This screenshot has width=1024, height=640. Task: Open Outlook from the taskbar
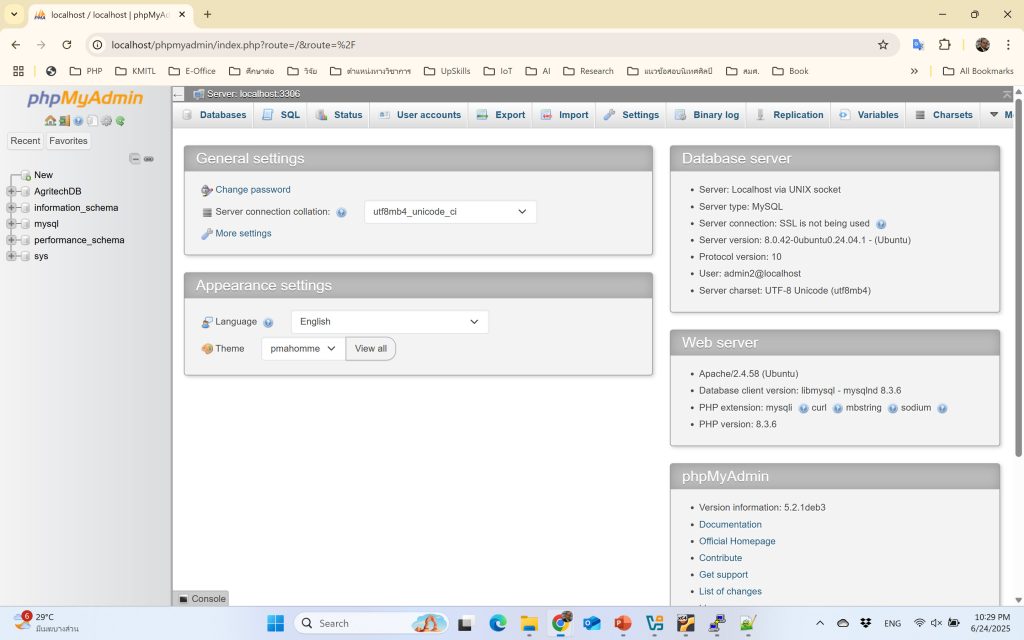point(592,623)
